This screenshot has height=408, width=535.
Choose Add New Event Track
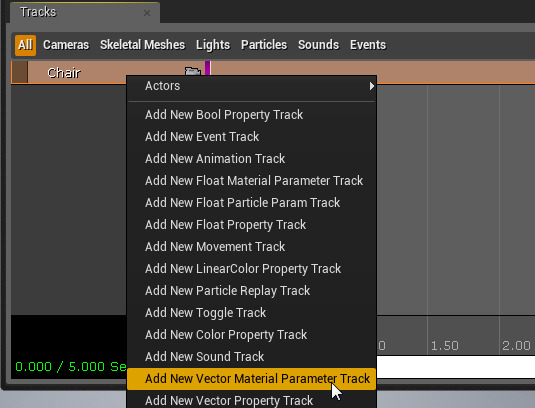[x=252, y=137]
